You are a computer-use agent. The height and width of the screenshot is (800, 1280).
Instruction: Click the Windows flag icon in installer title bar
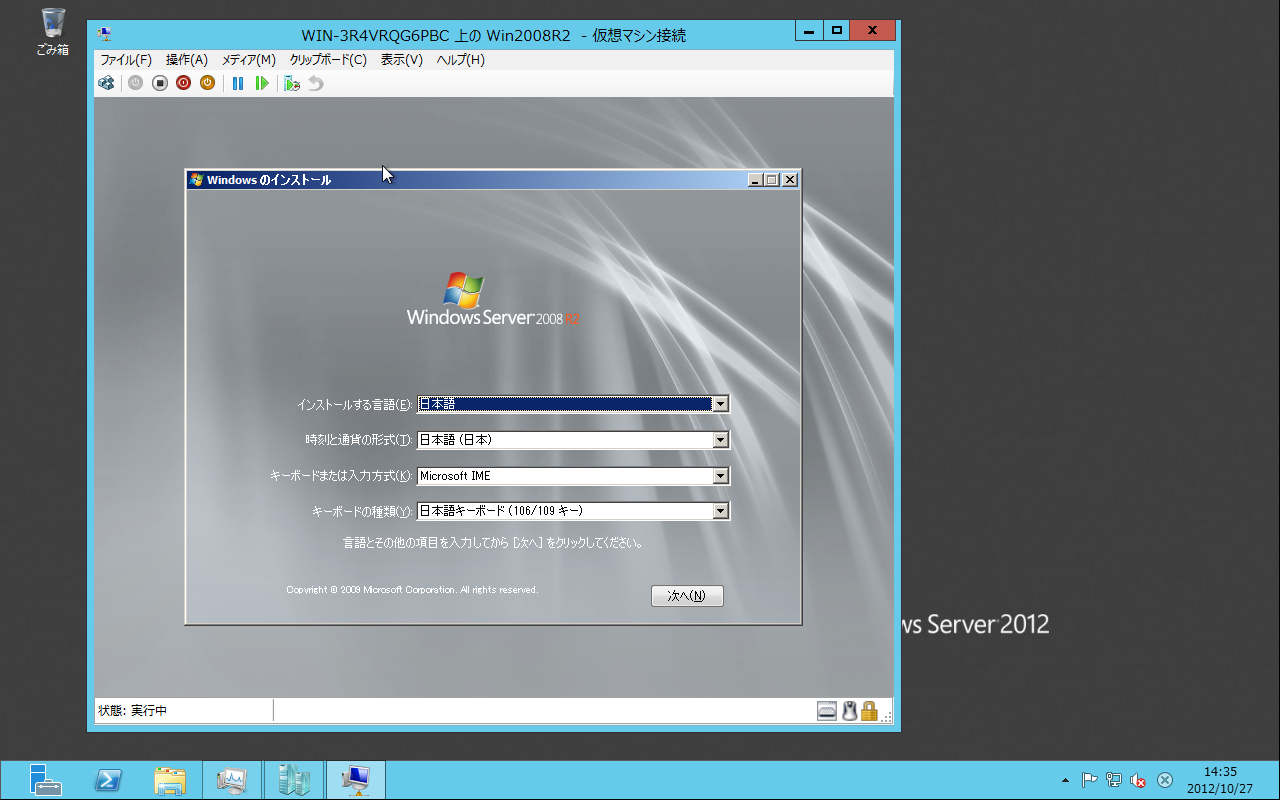(197, 180)
